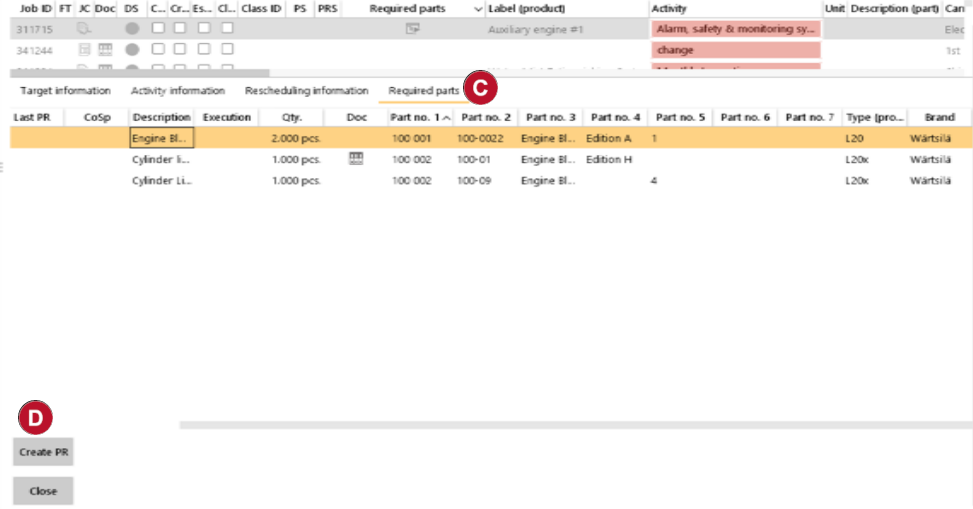Viewport: 973px width, 509px height.
Task: Click the PRS column header
Action: pos(327,9)
